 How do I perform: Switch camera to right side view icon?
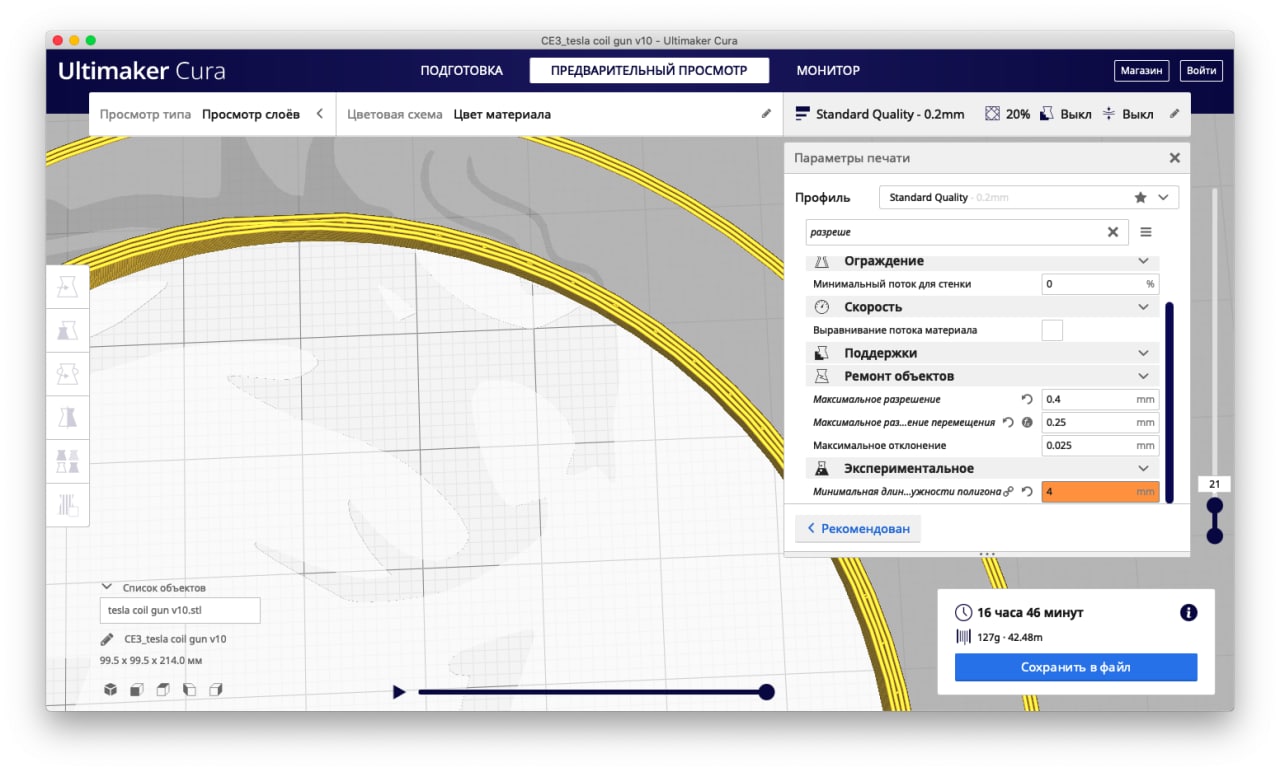coord(215,690)
